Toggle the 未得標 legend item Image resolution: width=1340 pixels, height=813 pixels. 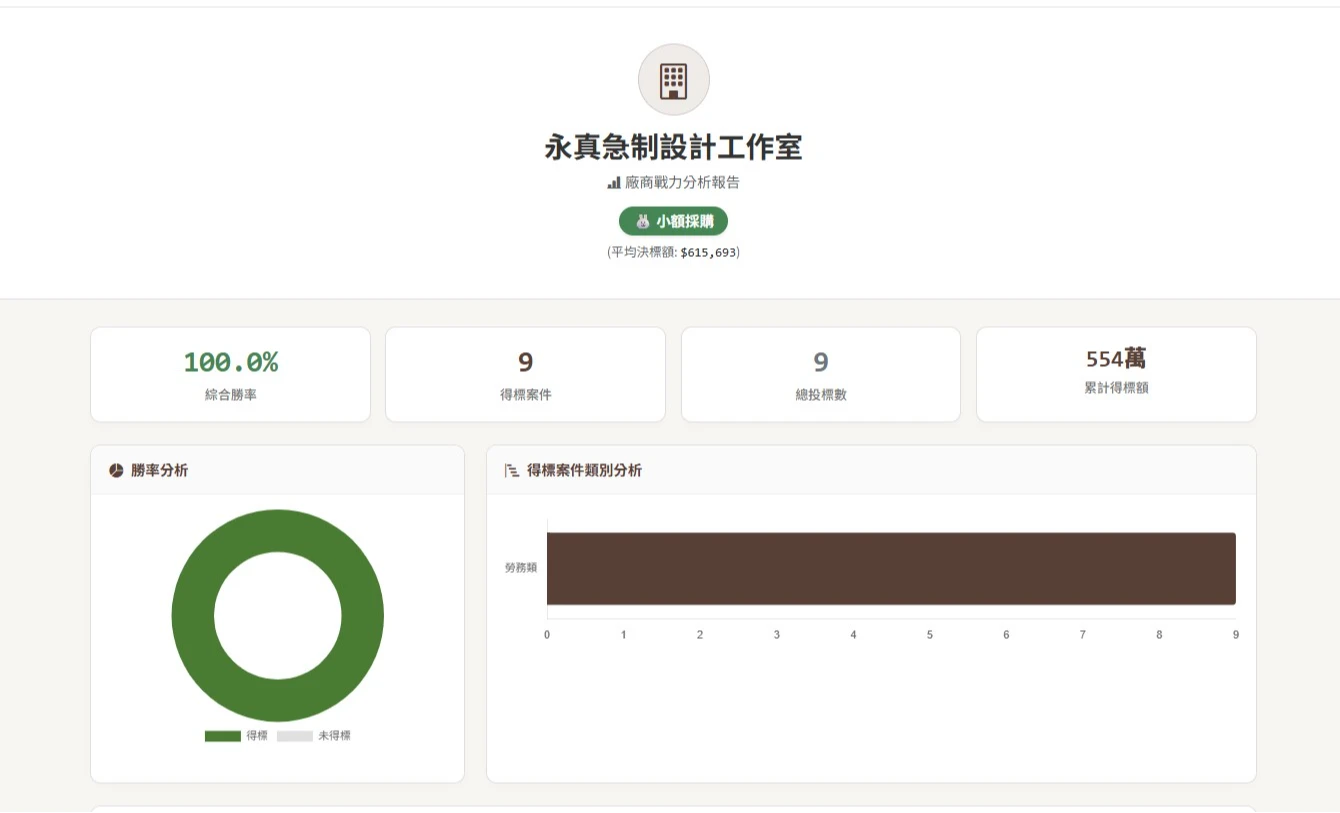click(314, 736)
